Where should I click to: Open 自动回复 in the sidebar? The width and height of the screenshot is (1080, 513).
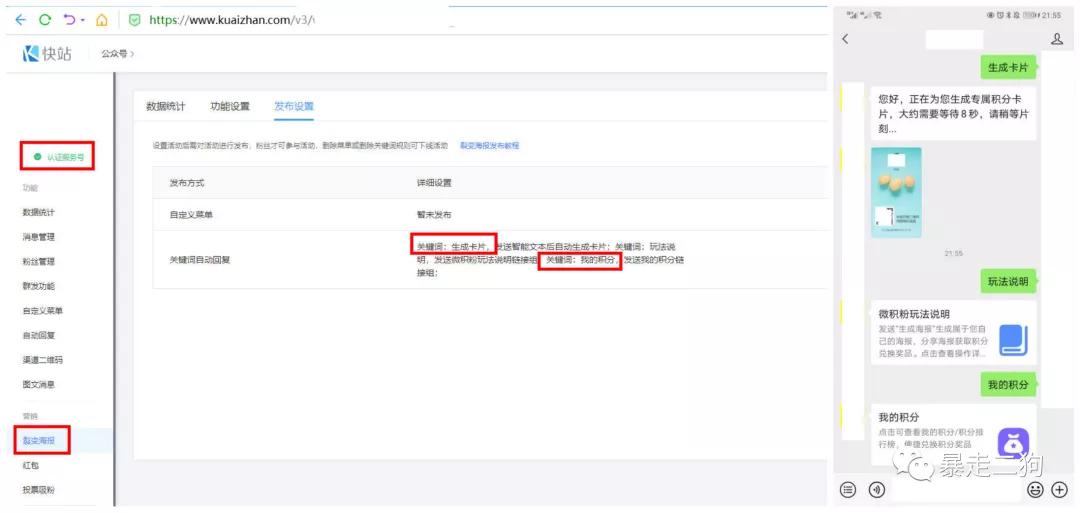click(x=39, y=335)
